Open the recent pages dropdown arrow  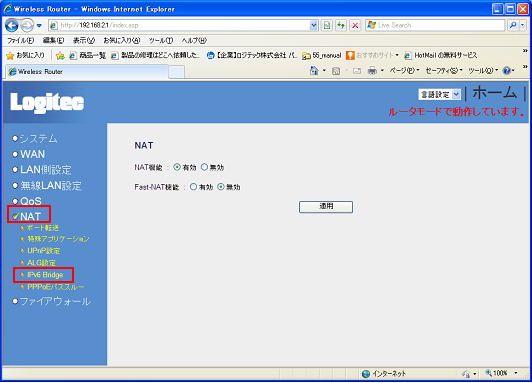[x=39, y=25]
